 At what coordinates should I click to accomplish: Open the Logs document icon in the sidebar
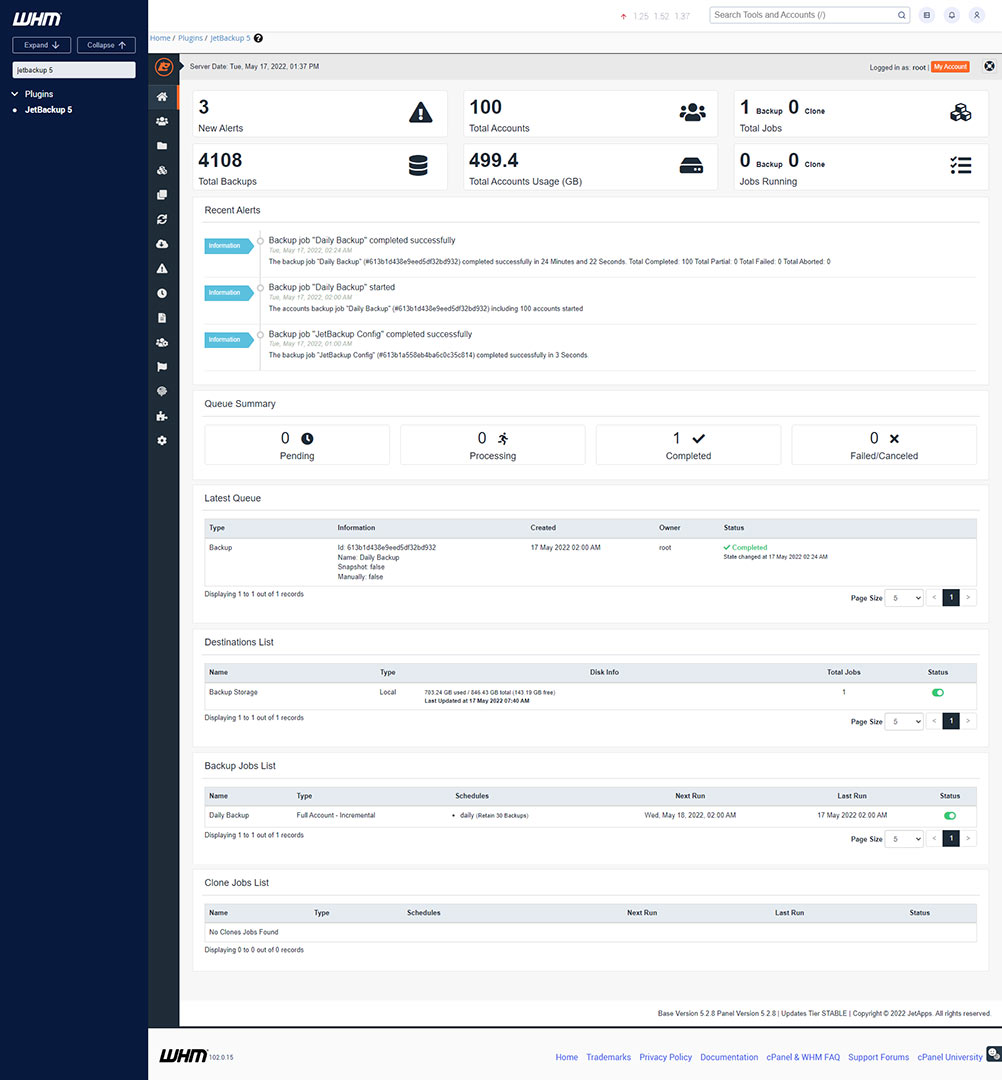[162, 317]
